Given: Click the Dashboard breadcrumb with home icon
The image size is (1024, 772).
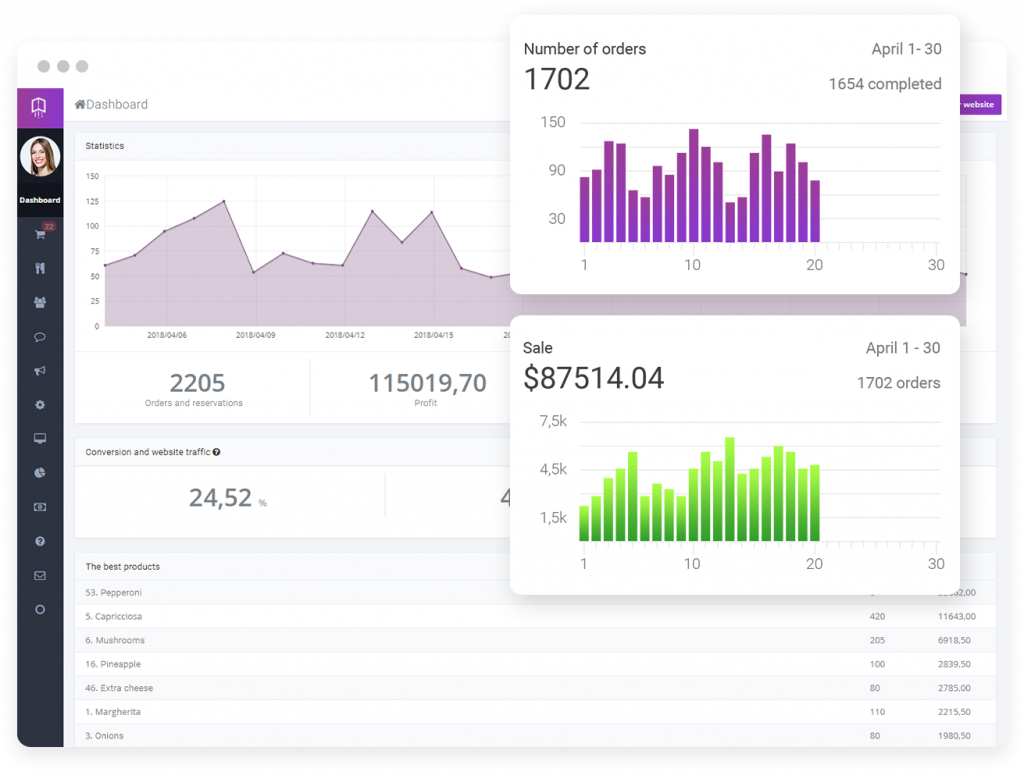Looking at the screenshot, I should coord(111,105).
